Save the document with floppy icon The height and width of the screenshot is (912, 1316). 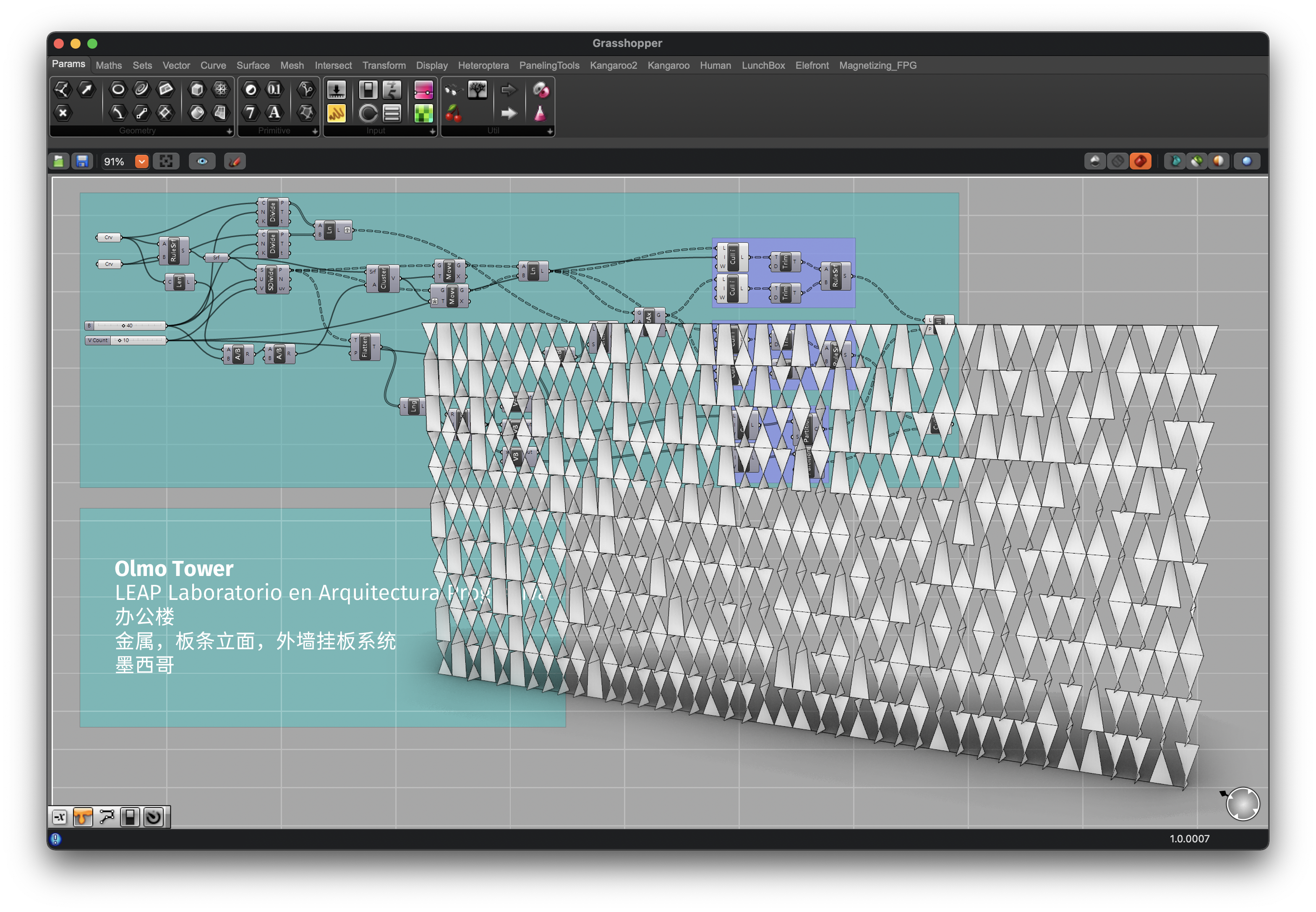tap(82, 162)
